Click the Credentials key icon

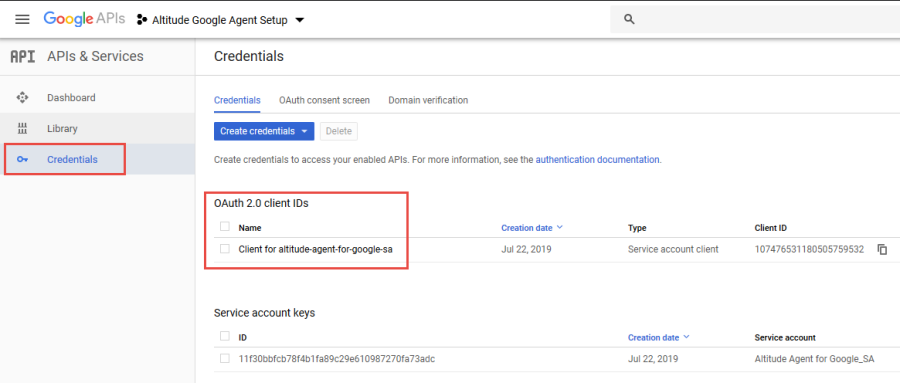[22, 160]
